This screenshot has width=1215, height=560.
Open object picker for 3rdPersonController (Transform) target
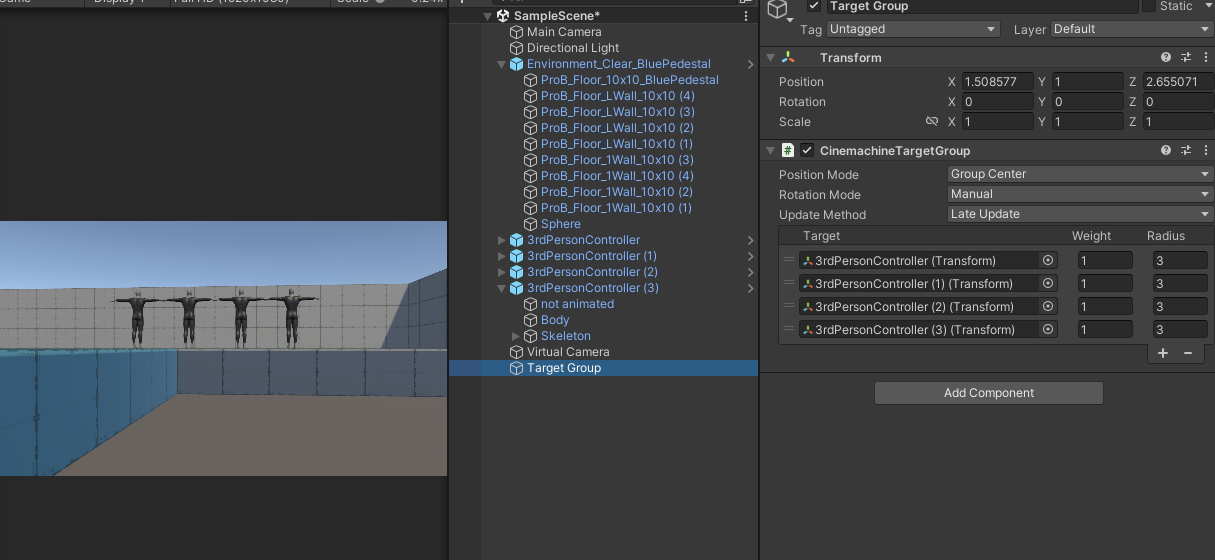[1048, 260]
